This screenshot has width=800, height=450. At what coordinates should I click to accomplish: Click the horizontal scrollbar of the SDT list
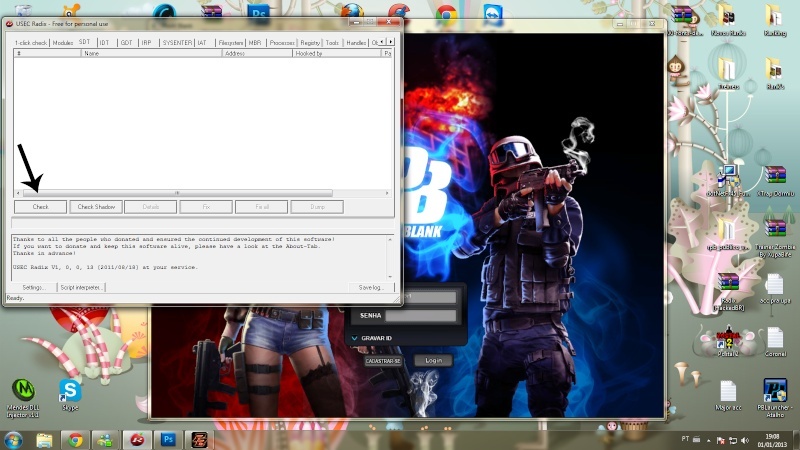pos(178,193)
